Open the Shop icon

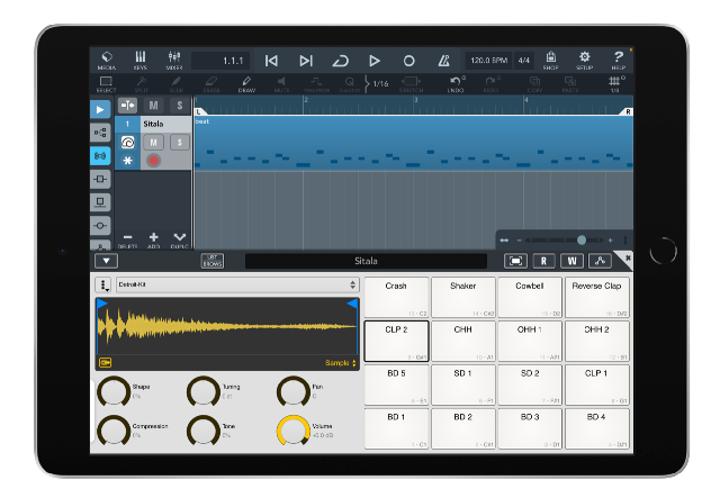point(551,60)
